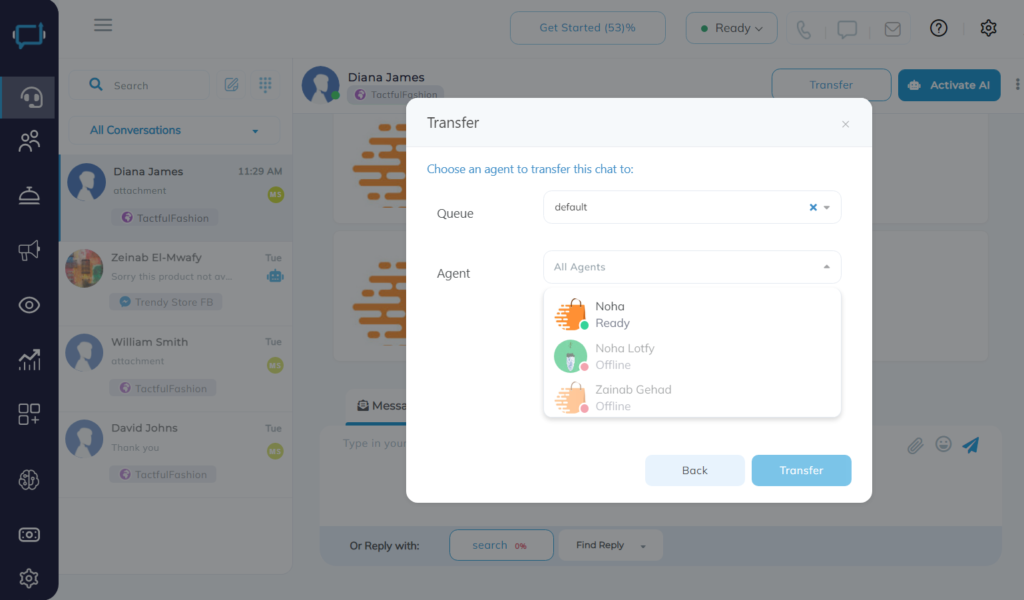Clear the default queue selection with X

coord(813,207)
